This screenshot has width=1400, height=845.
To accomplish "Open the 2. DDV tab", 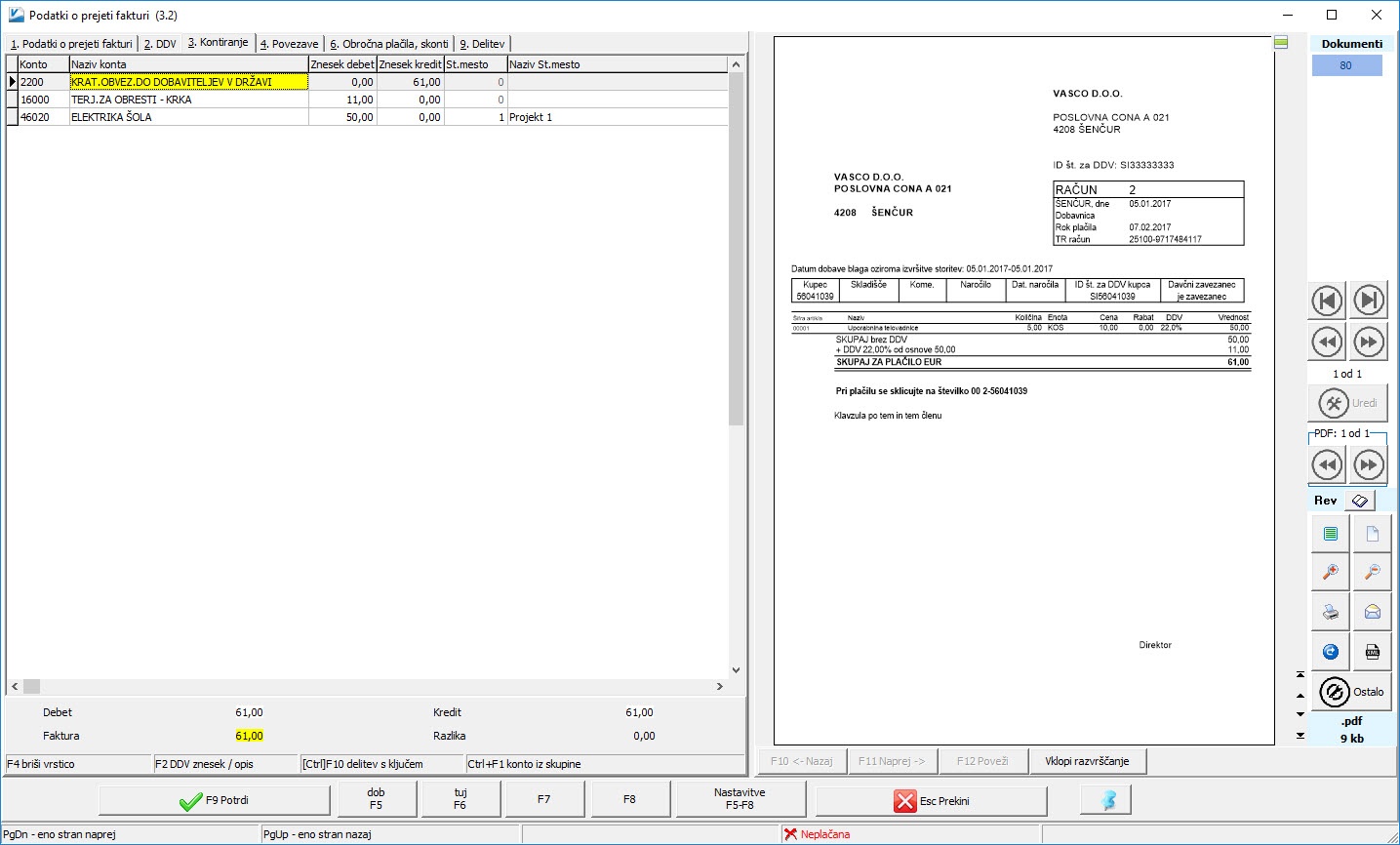I will coord(160,44).
